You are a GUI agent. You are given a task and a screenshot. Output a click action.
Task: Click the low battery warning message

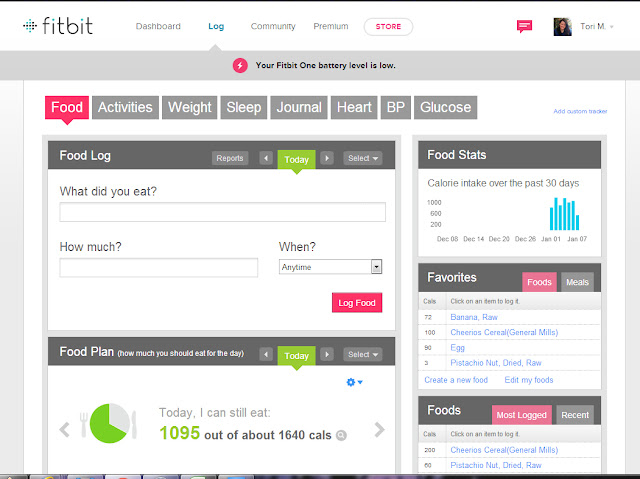pyautogui.click(x=325, y=65)
